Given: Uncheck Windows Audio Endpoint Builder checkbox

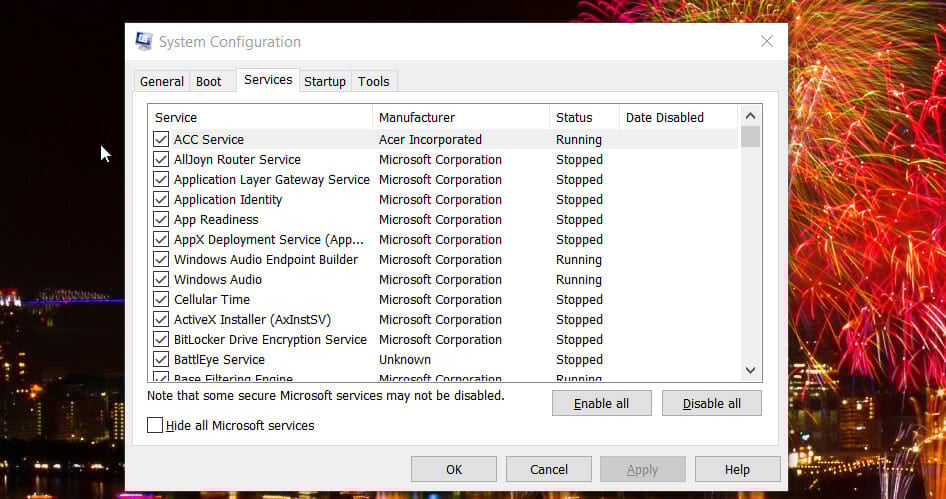Looking at the screenshot, I should point(160,259).
